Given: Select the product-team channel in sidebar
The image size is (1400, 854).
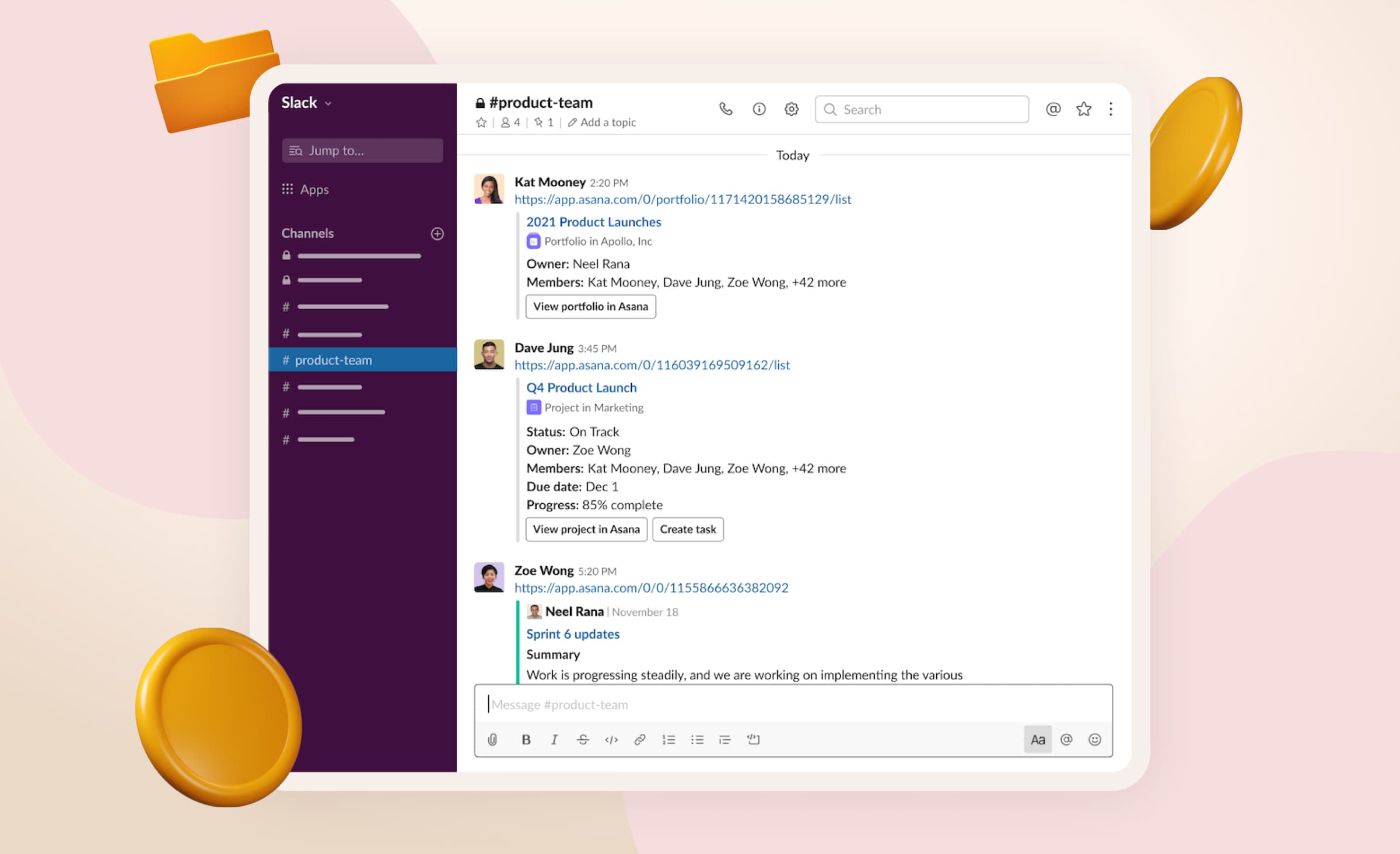Looking at the screenshot, I should (362, 360).
